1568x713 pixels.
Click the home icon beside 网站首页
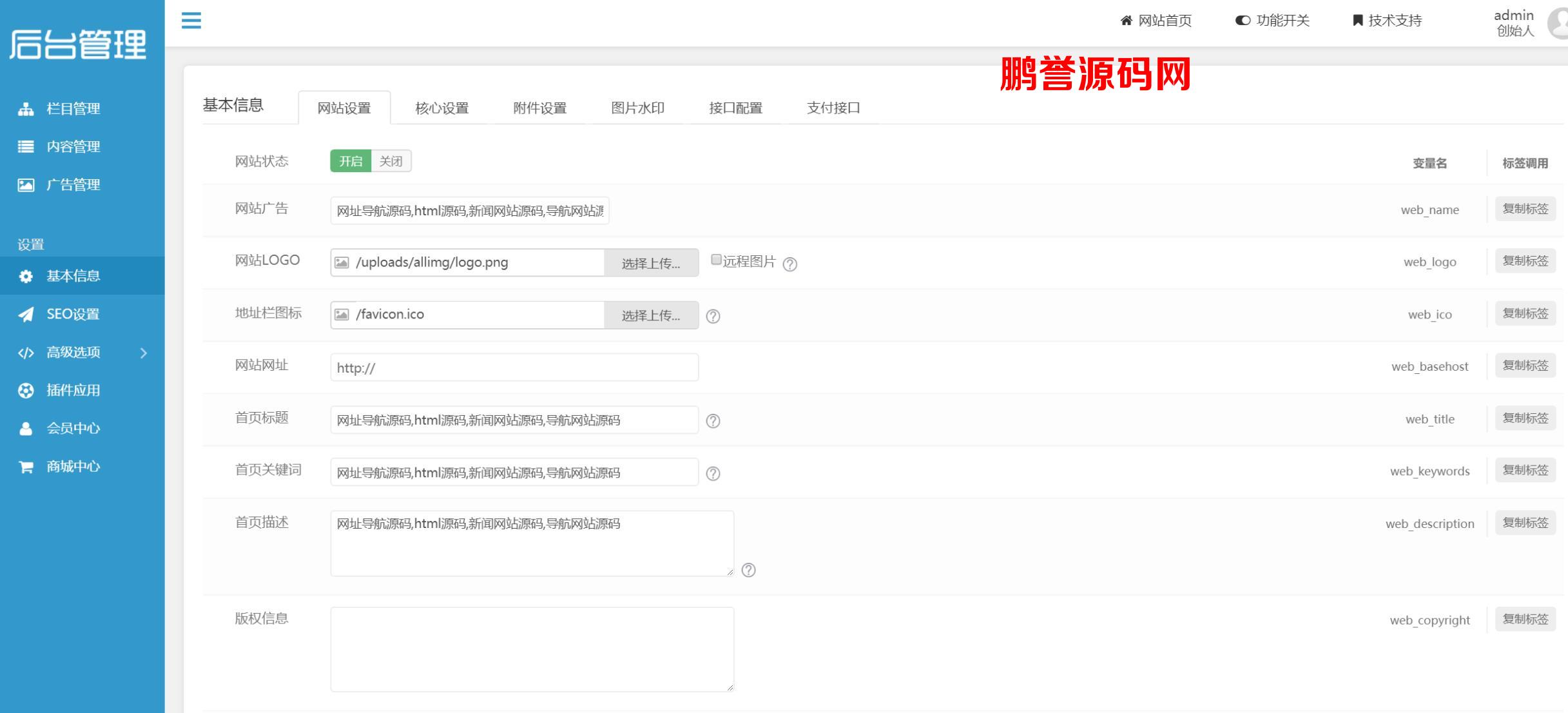click(x=1126, y=21)
